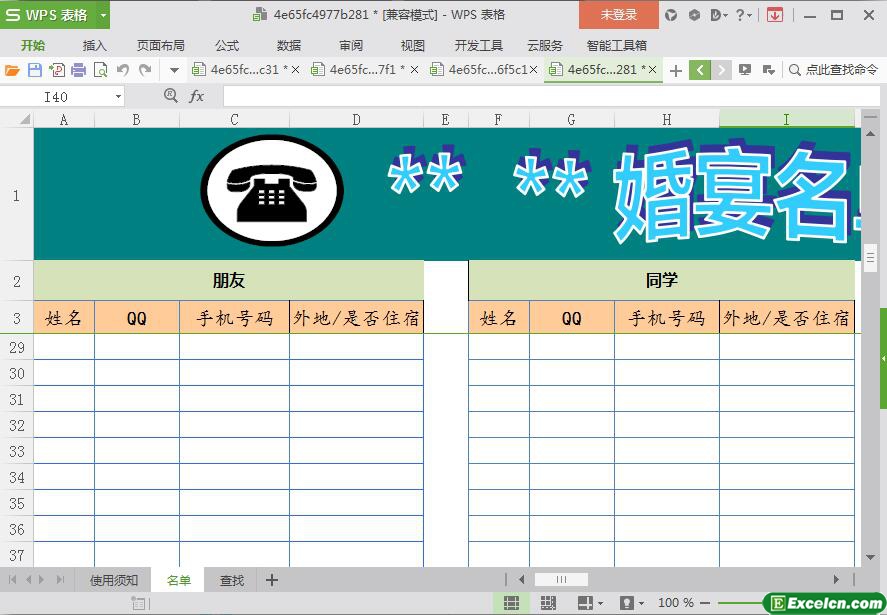Open the 智能工具箱 ribbon tab
Viewport: 887px width, 615px height.
tap(617, 45)
